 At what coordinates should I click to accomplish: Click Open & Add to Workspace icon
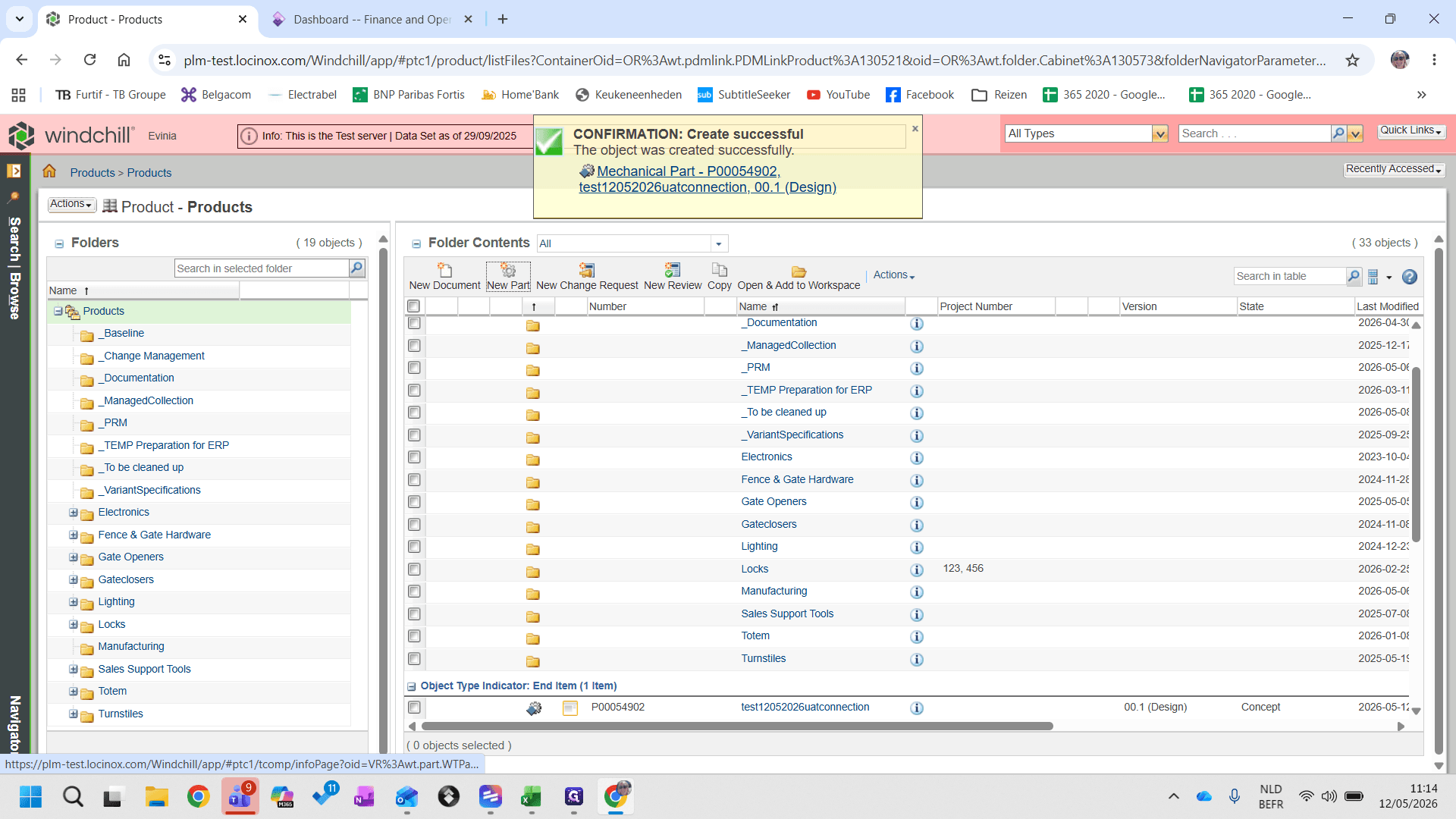[799, 271]
